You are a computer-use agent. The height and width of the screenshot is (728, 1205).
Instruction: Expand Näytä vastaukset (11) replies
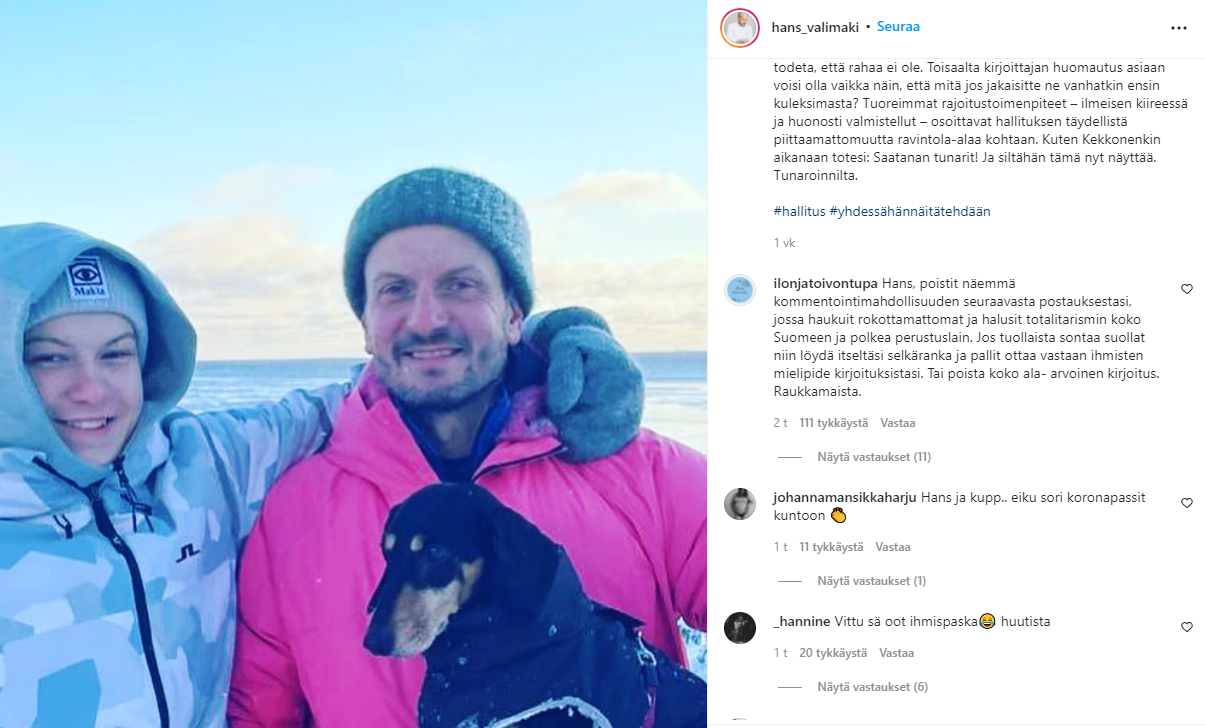[874, 457]
